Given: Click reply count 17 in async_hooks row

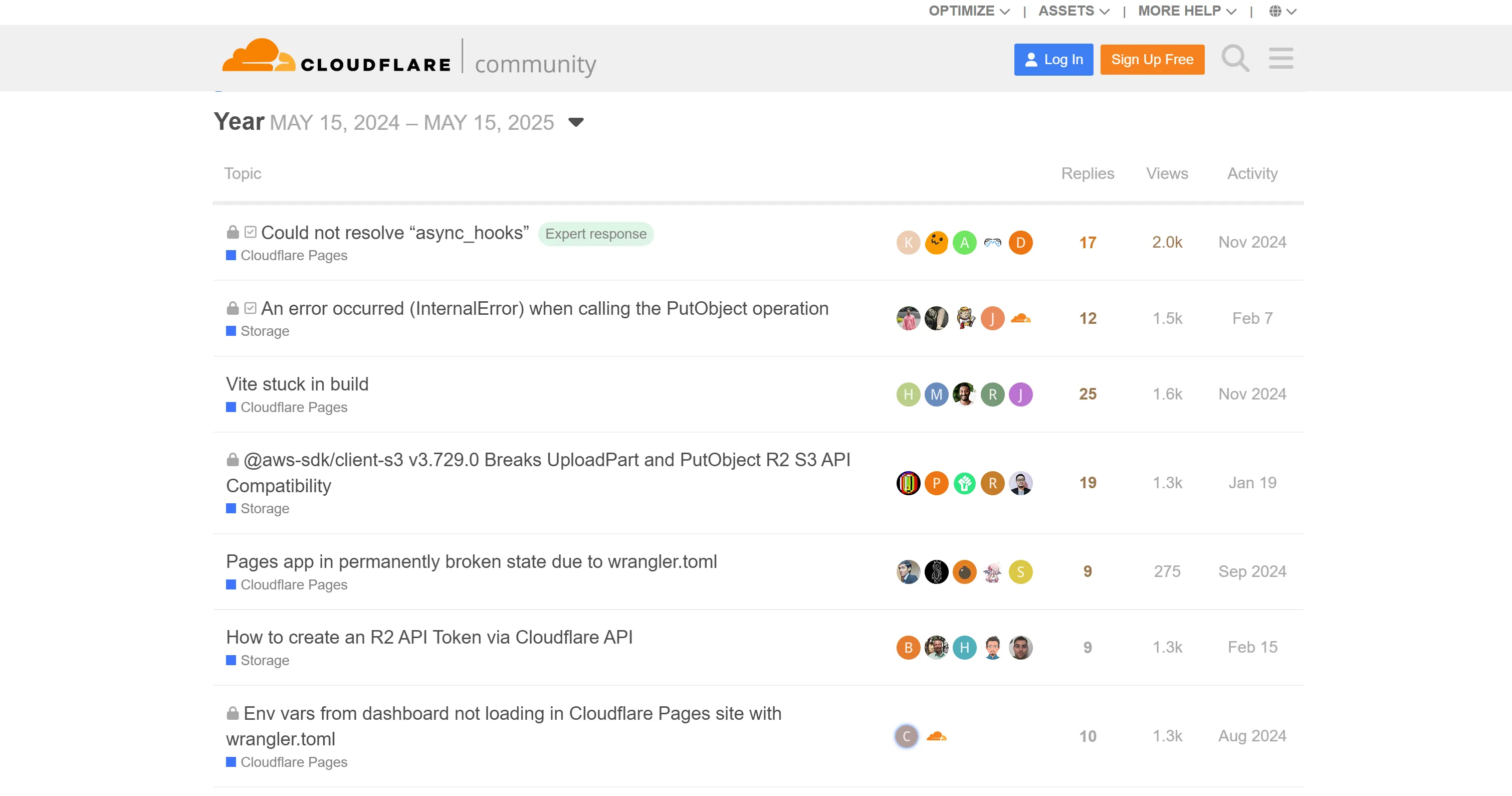Looking at the screenshot, I should (x=1088, y=243).
